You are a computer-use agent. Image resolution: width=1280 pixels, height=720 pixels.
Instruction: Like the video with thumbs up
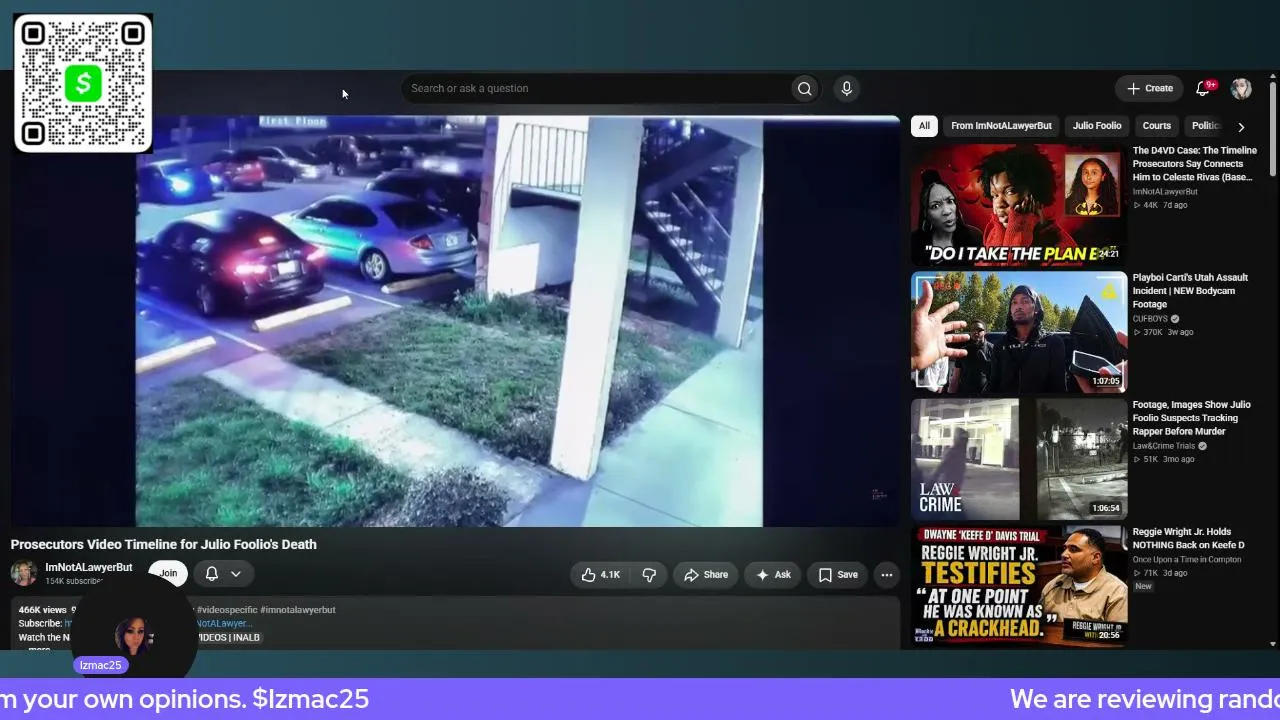(x=600, y=574)
